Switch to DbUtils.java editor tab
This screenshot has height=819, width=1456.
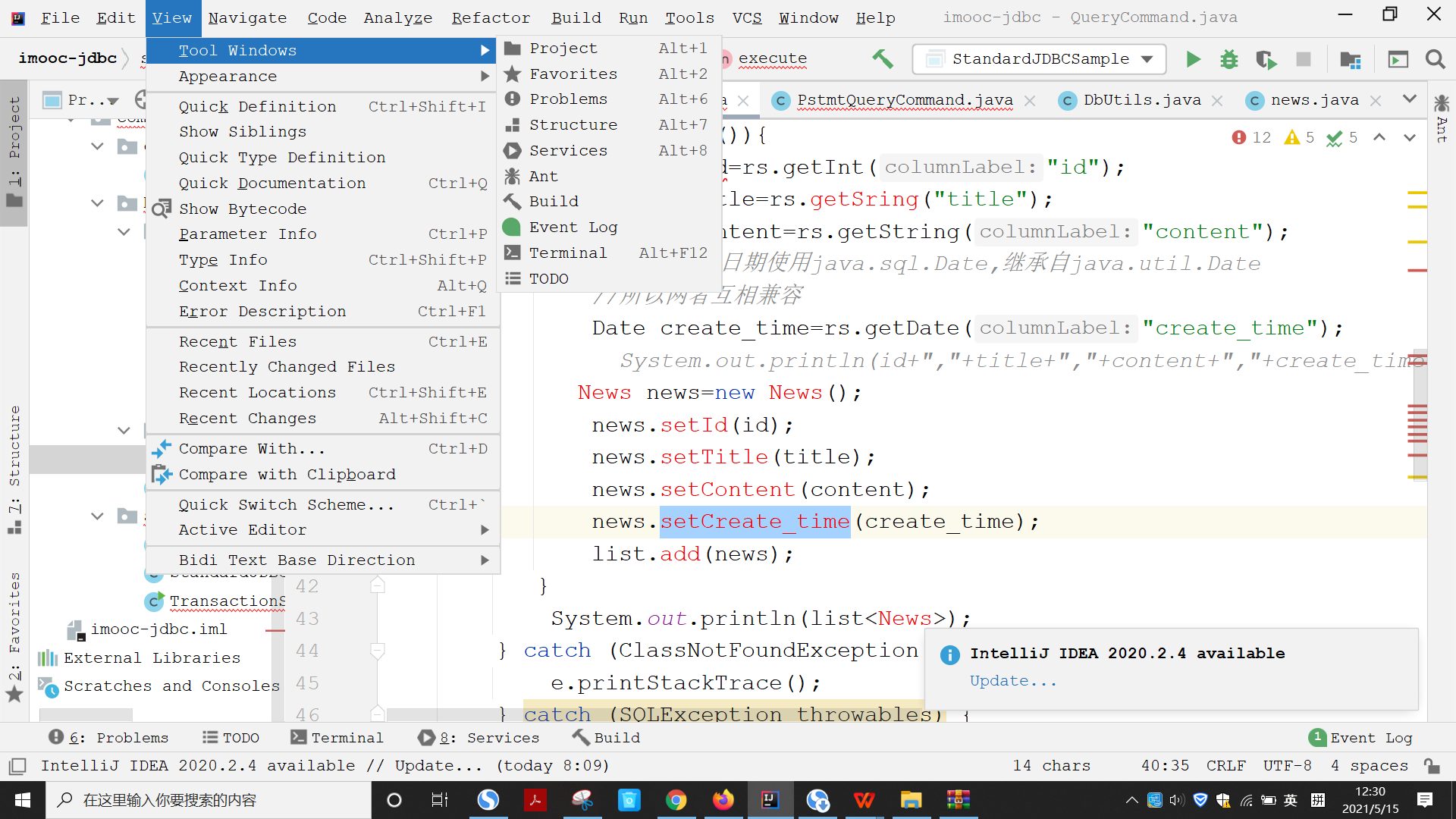1142,100
